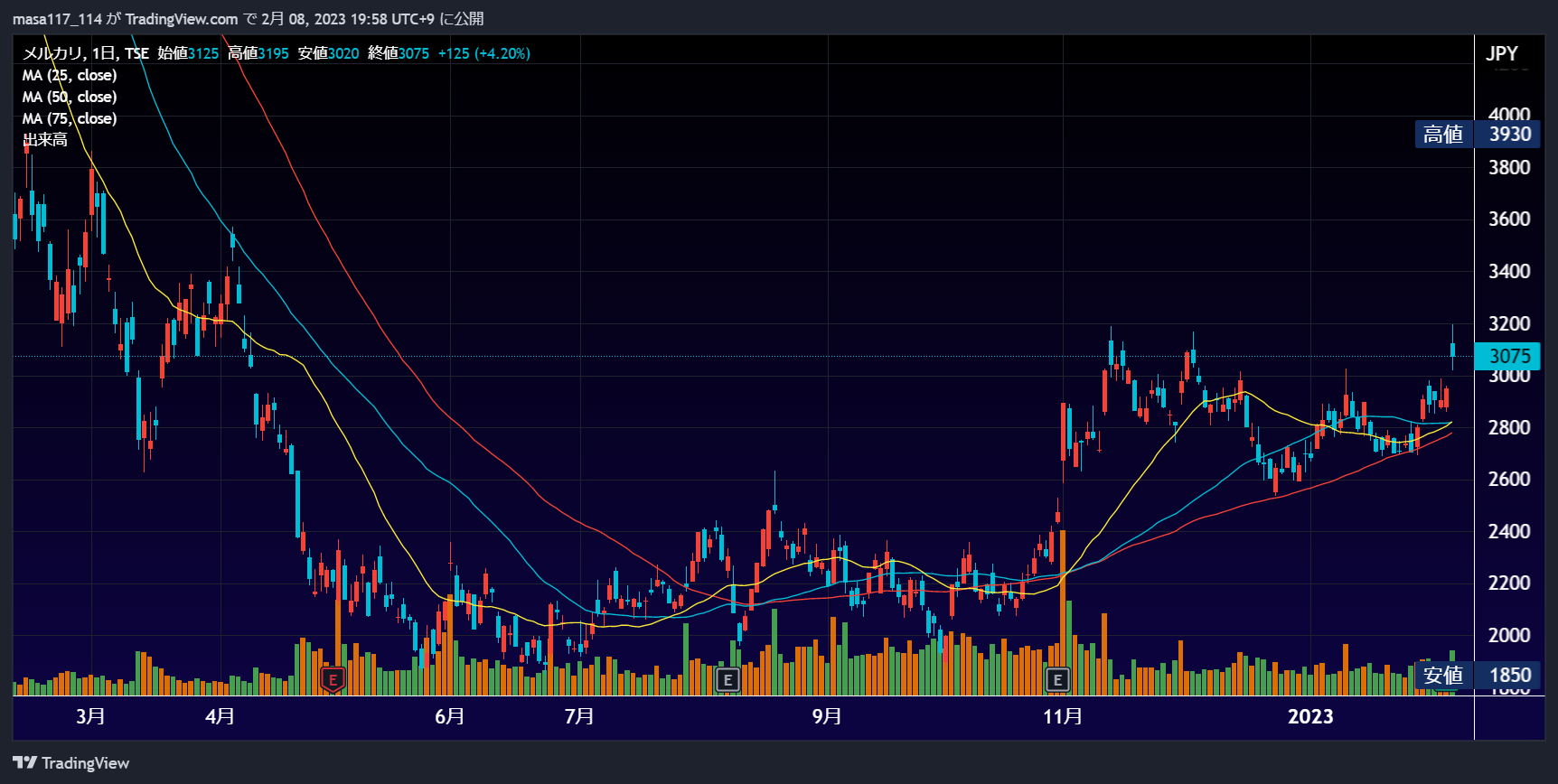Click the red earnings E marker in May
This screenshot has width=1558, height=784.
coord(333,679)
